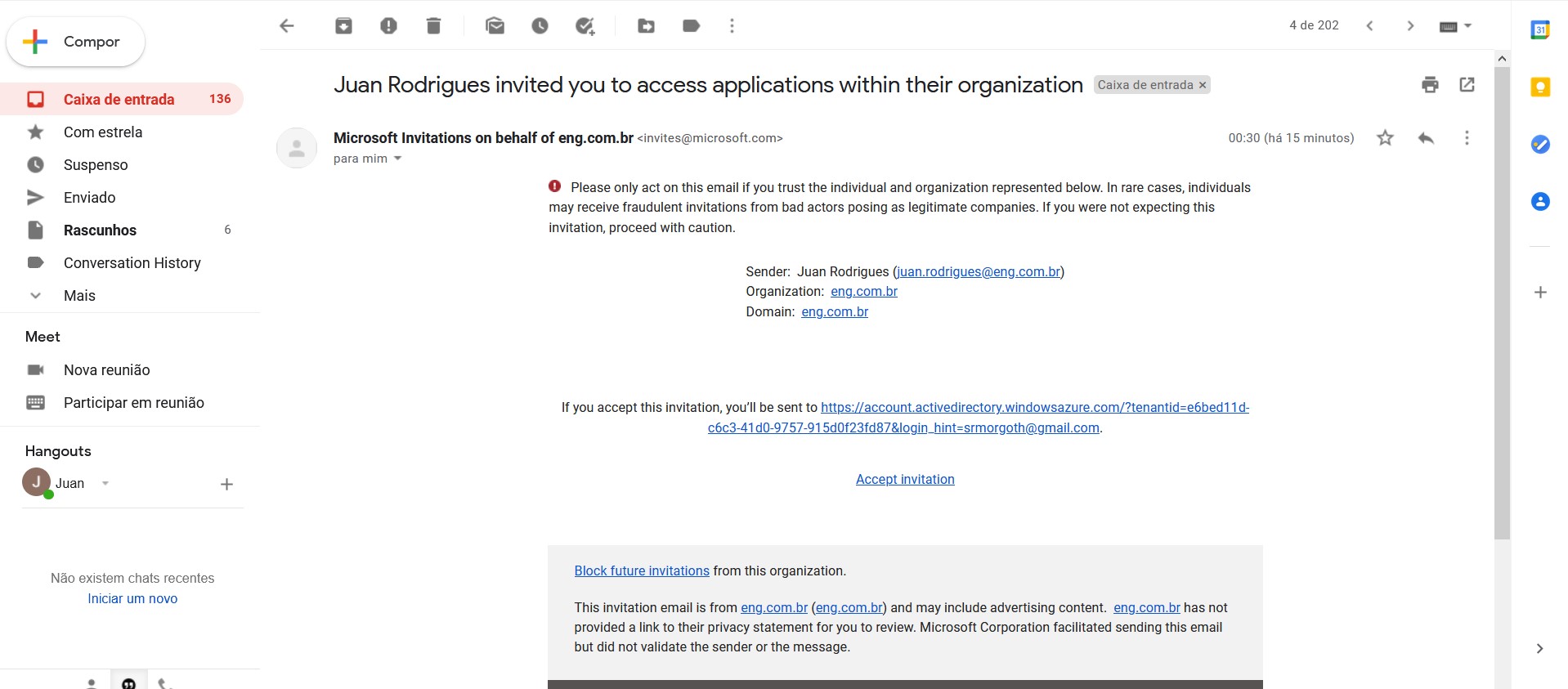Mark the email as unread
The image size is (1568, 689).
(495, 26)
